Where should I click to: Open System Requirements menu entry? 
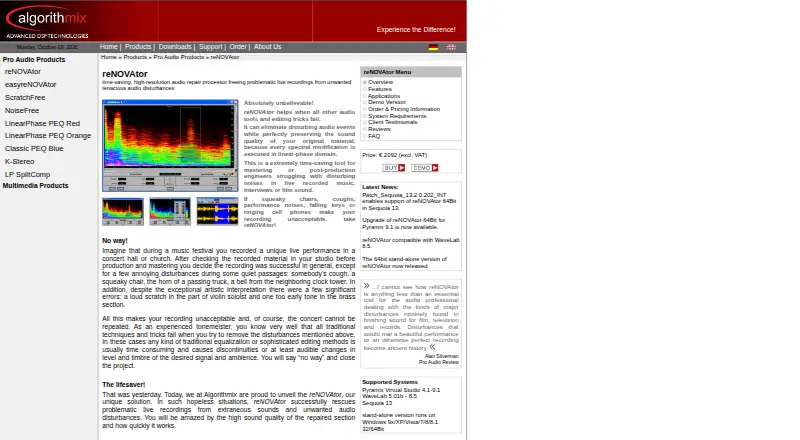(x=397, y=116)
